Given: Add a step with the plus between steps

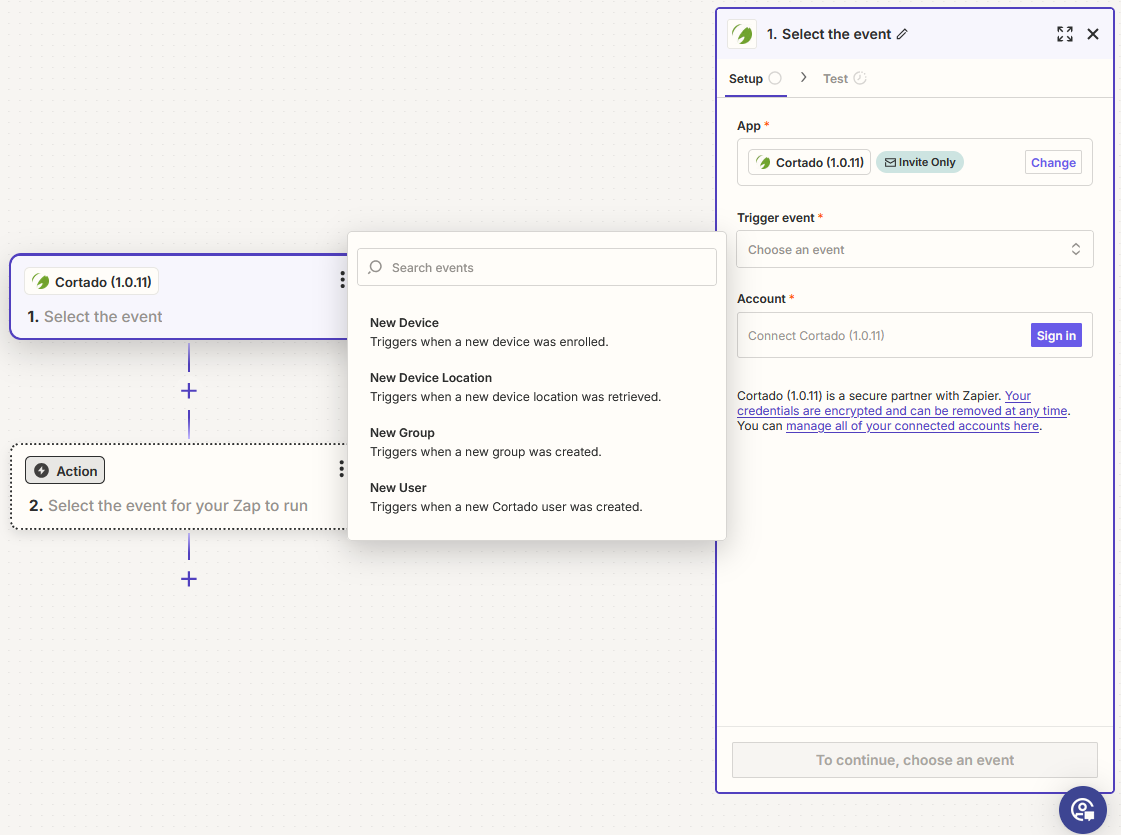Looking at the screenshot, I should [189, 391].
